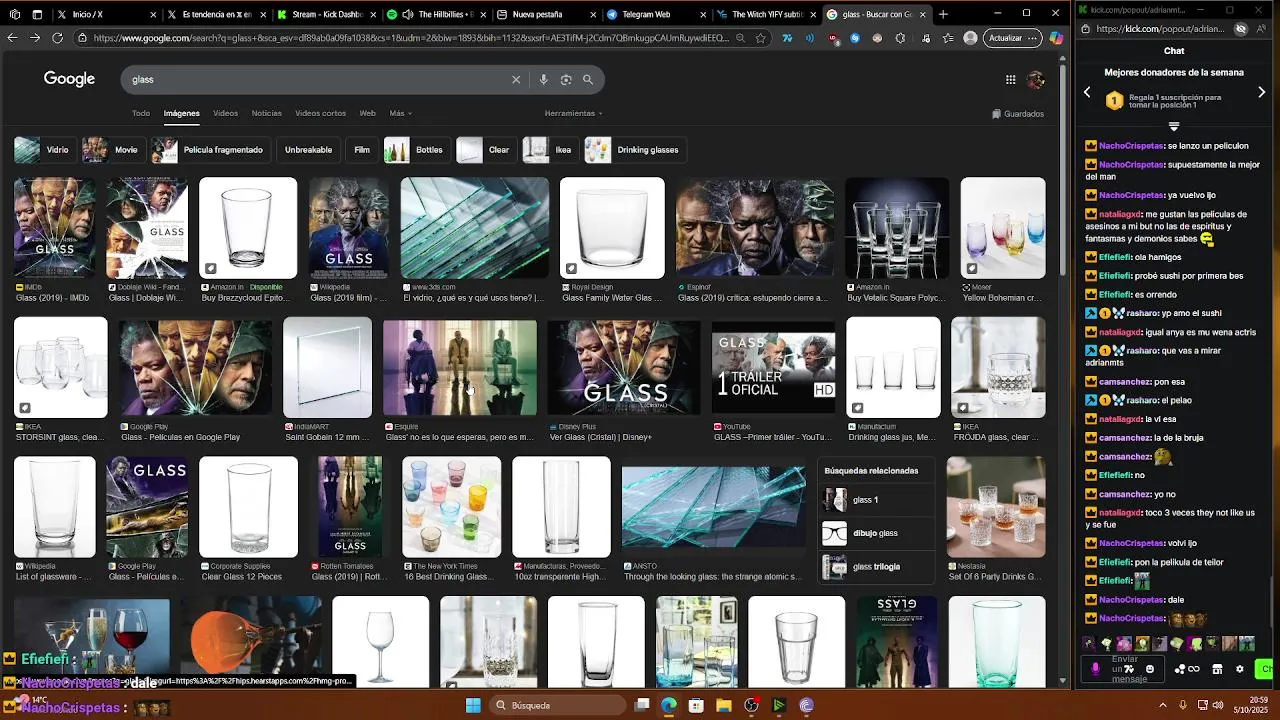Image resolution: width=1280 pixels, height=720 pixels.
Task: Switch to the Vídeos results tab
Action: 225,113
